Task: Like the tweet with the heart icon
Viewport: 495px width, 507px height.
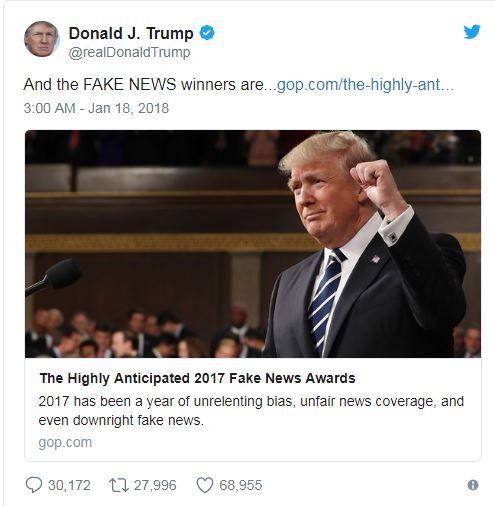Action: (205, 485)
